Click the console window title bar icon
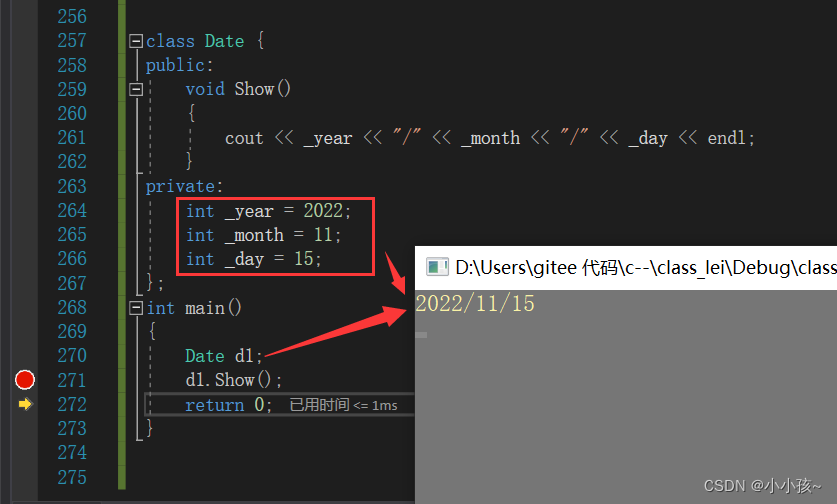Viewport: 837px width, 504px height. [437, 267]
